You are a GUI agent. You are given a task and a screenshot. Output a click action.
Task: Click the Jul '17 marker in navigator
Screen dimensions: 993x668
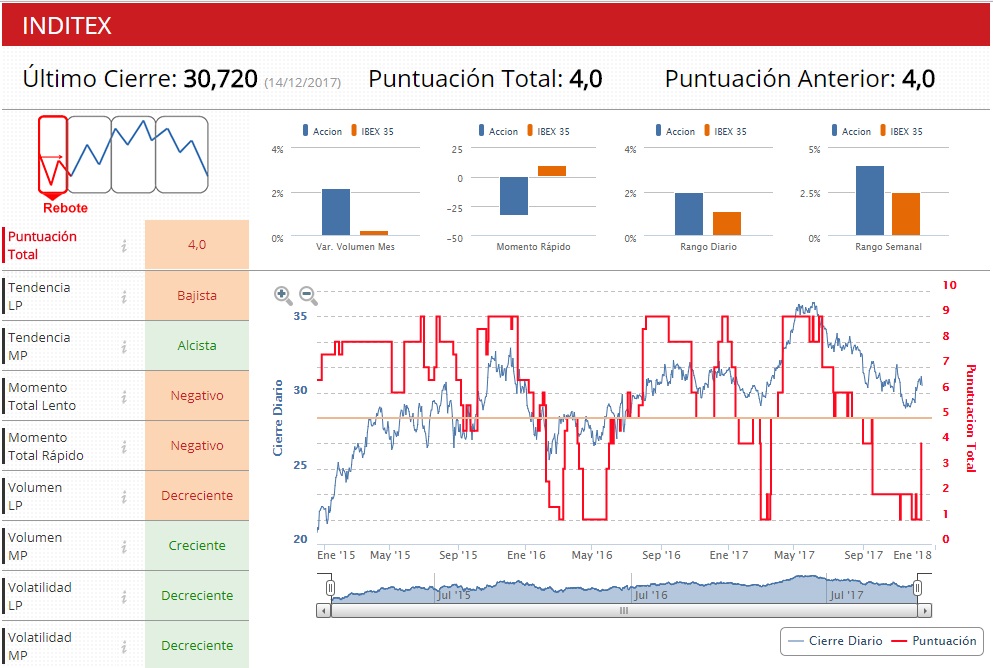847,595
